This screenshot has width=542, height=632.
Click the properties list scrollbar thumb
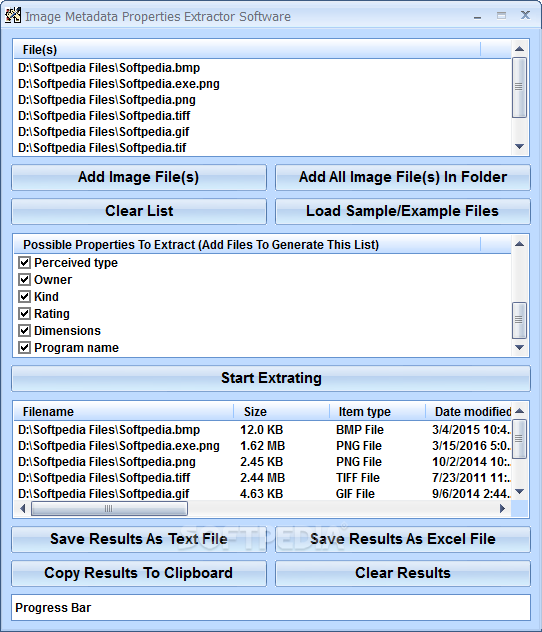pos(519,320)
